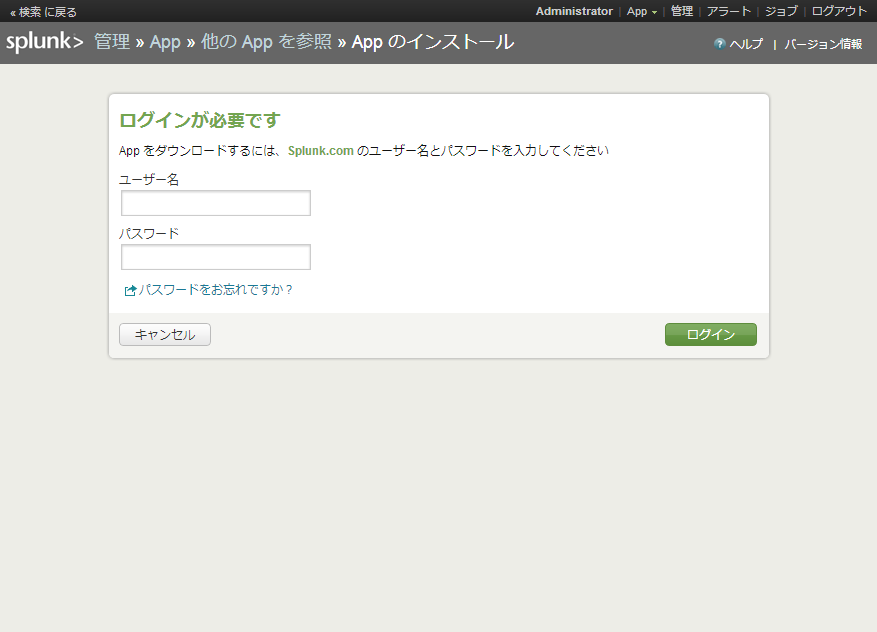Go back via 検索 に戻る link
This screenshot has height=632, width=877.
point(43,12)
